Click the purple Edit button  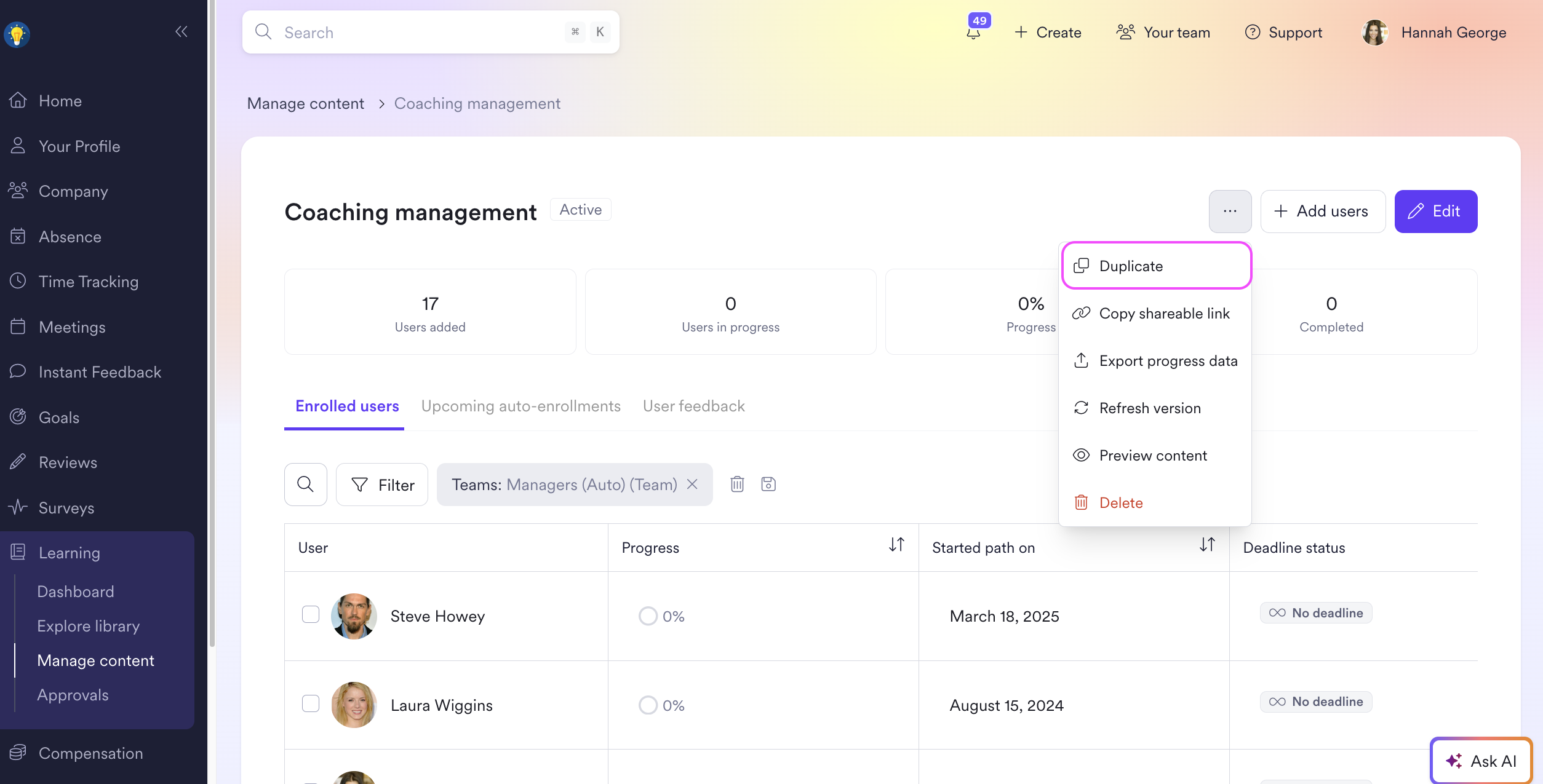[1435, 212]
